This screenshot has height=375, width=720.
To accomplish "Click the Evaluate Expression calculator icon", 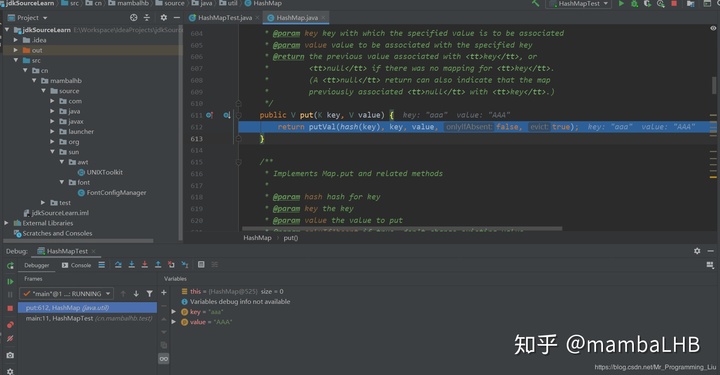I will 201,265.
